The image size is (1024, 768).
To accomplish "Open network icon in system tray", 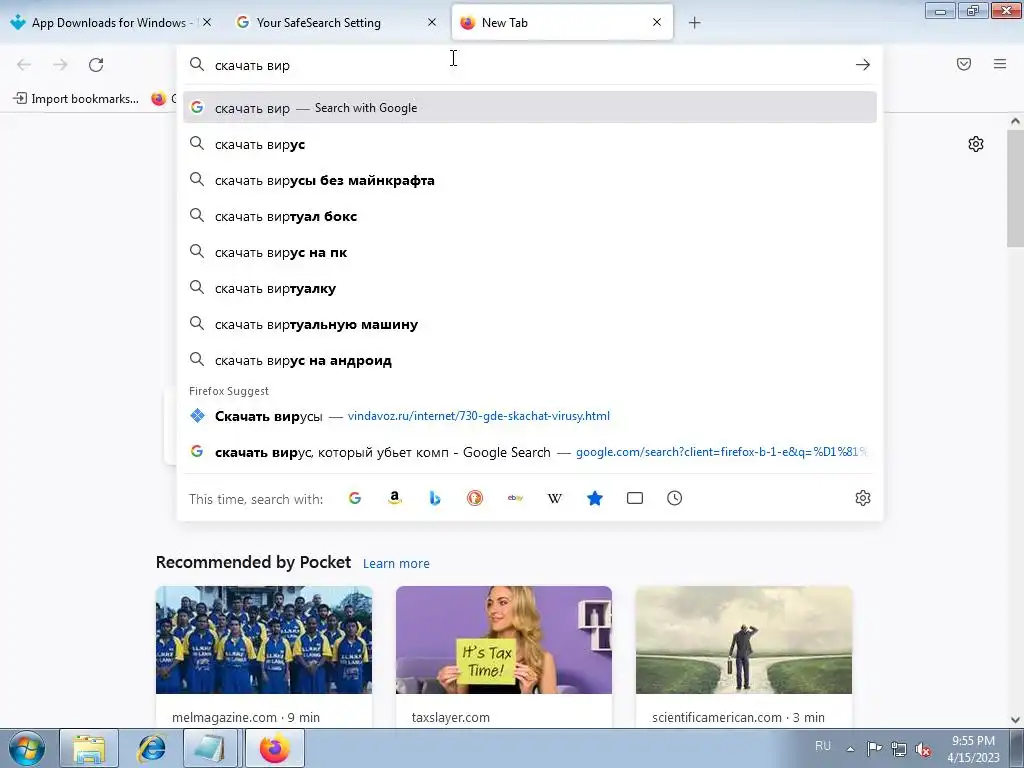I will tap(899, 749).
